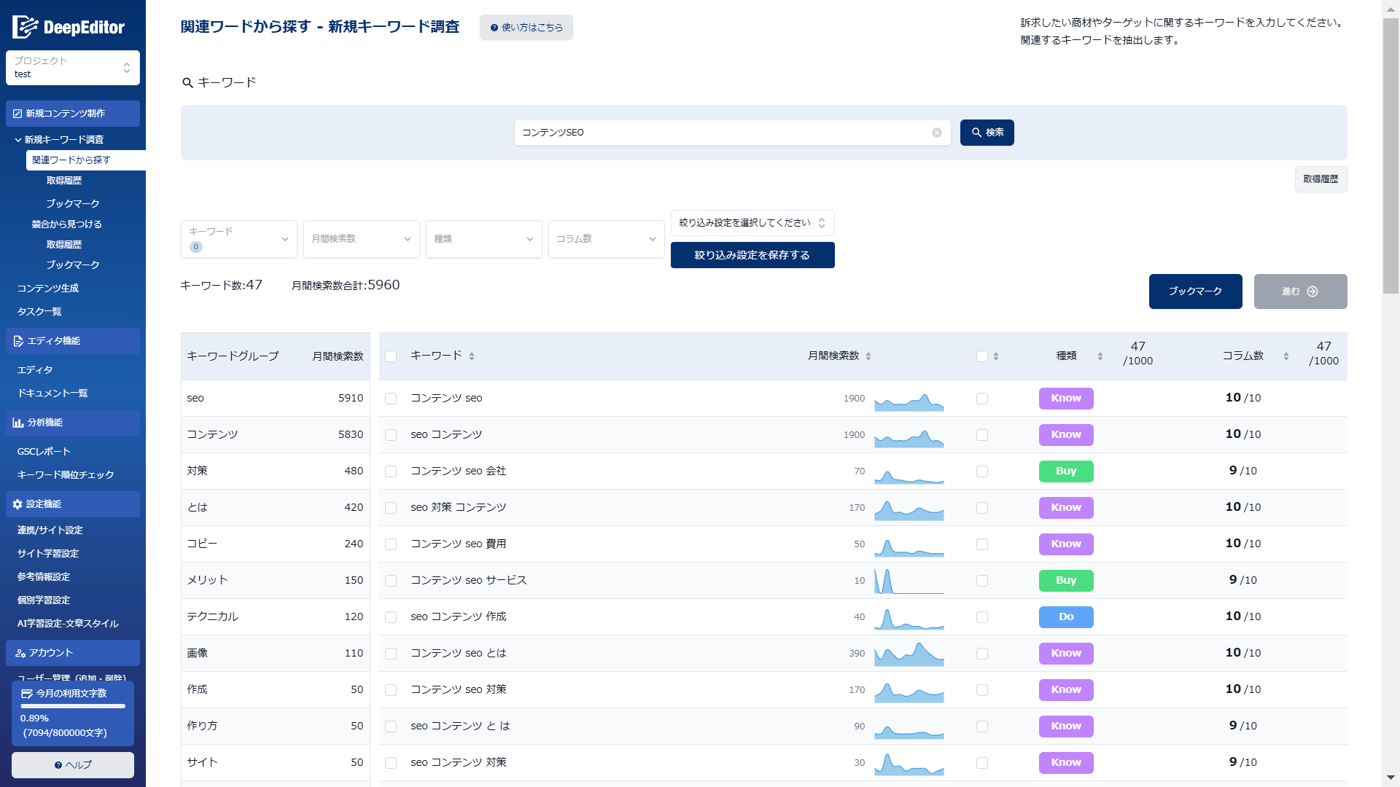Check the row seo 対策 コンテンツ
Image resolution: width=1400 pixels, height=787 pixels.
tap(391, 508)
